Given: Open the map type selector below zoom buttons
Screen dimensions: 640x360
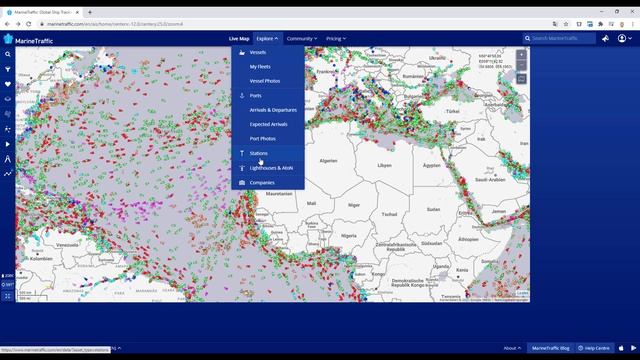Looking at the screenshot, I should (521, 79).
